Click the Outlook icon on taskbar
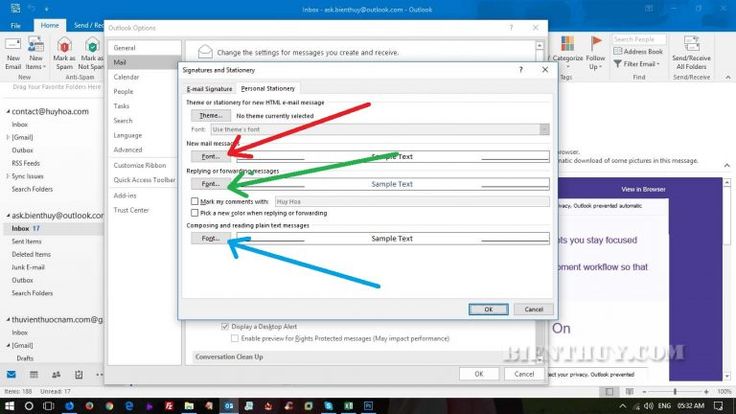The height and width of the screenshot is (414, 736). click(x=229, y=406)
